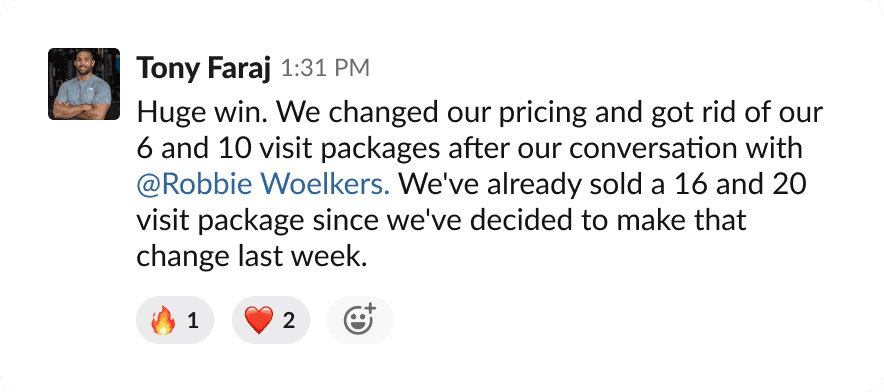
Task: Click the count 2 beside the heart
Action: [289, 321]
